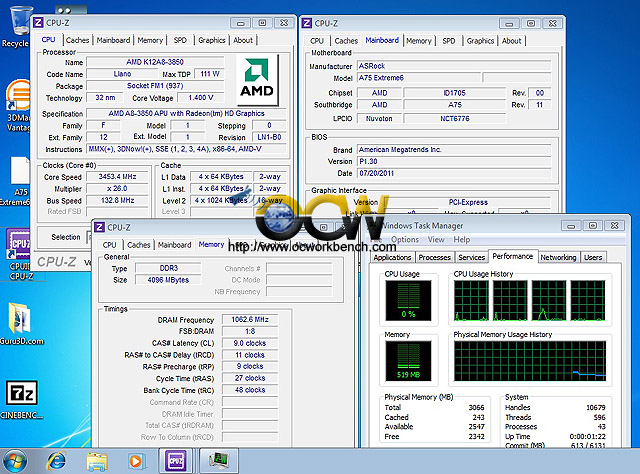
Task: Open About tab in CPU-Z Mainboard window
Action: pyautogui.click(x=511, y=41)
